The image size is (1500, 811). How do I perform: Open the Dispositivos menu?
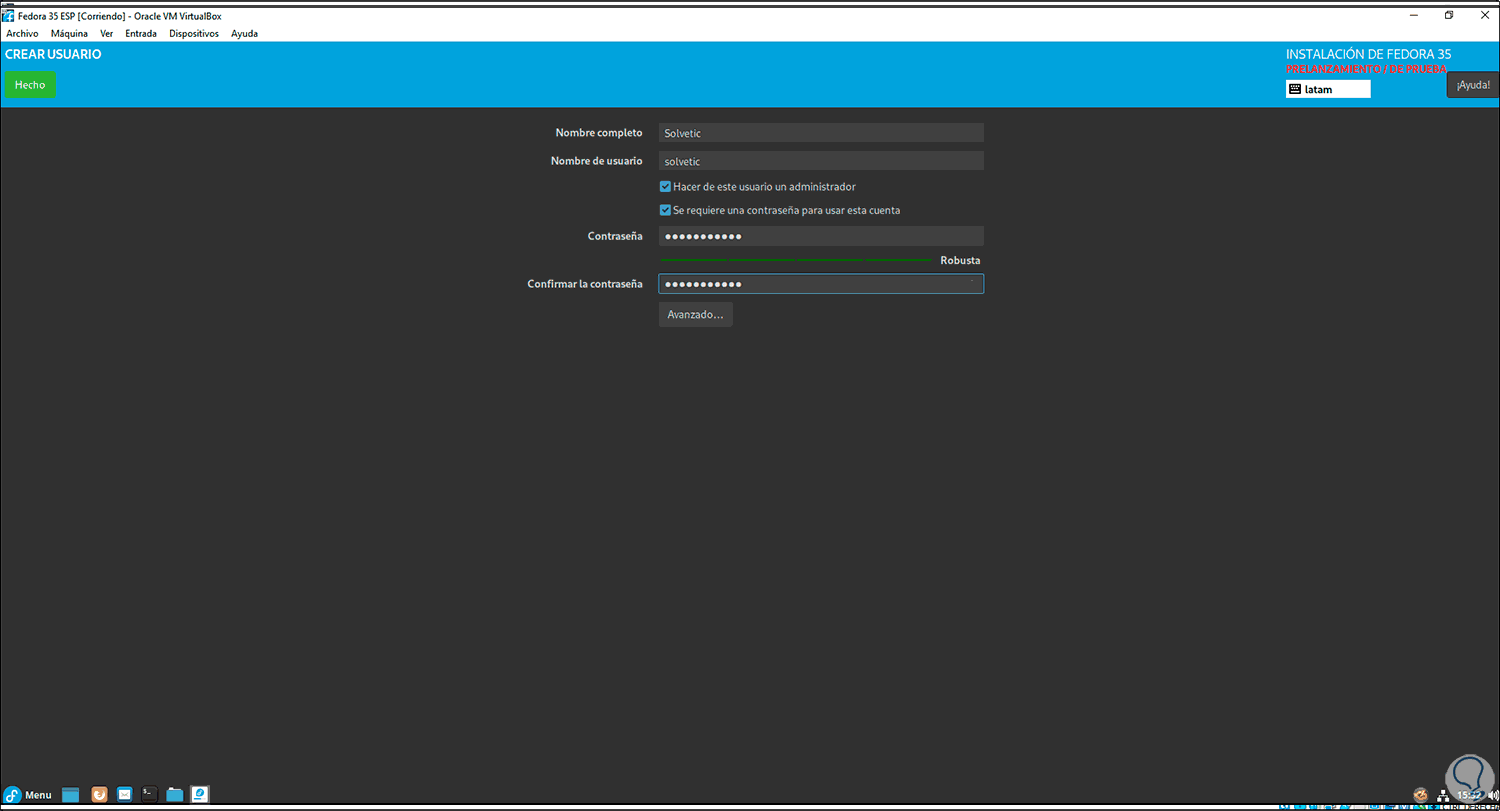194,33
